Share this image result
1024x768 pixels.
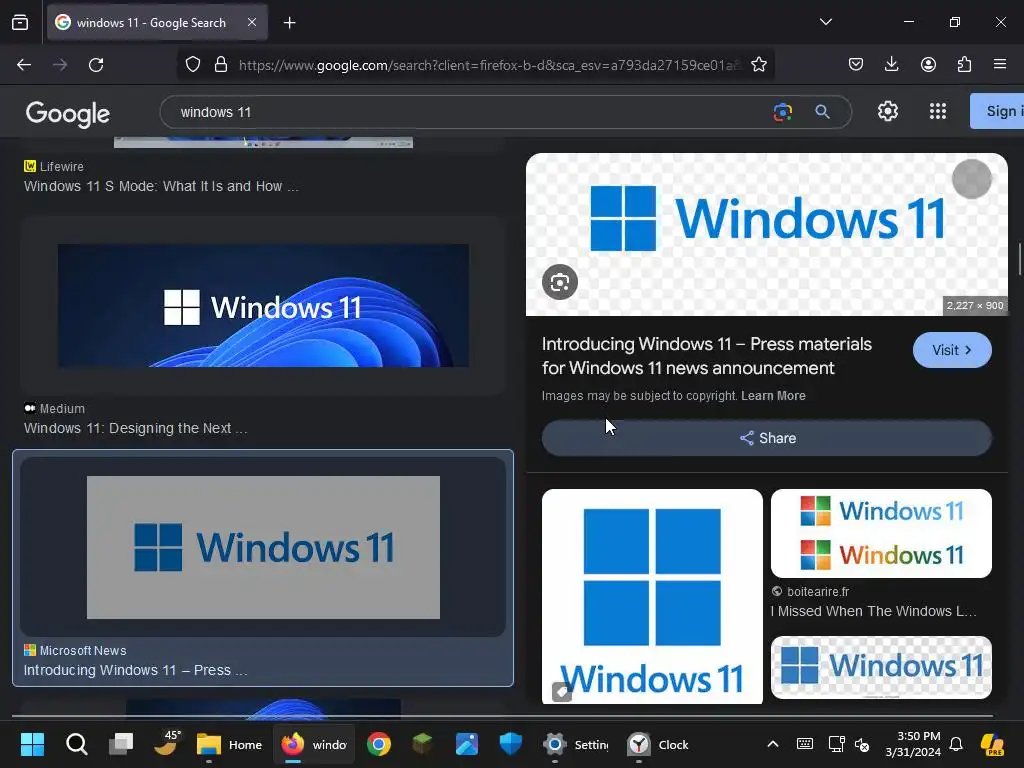[767, 438]
